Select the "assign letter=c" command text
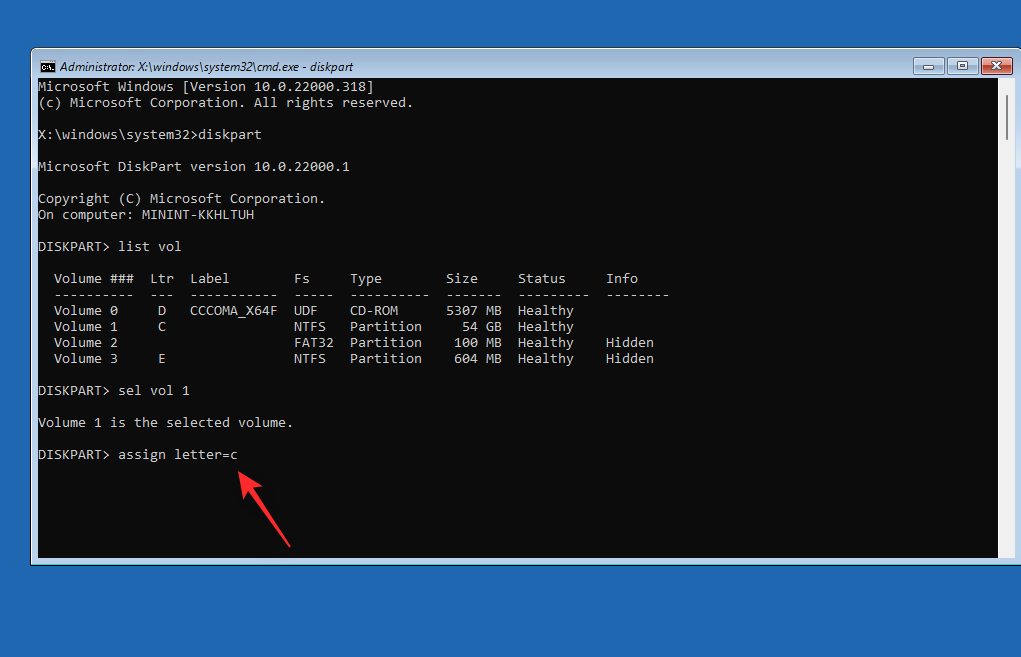Viewport: 1021px width, 657px height. (x=176, y=454)
